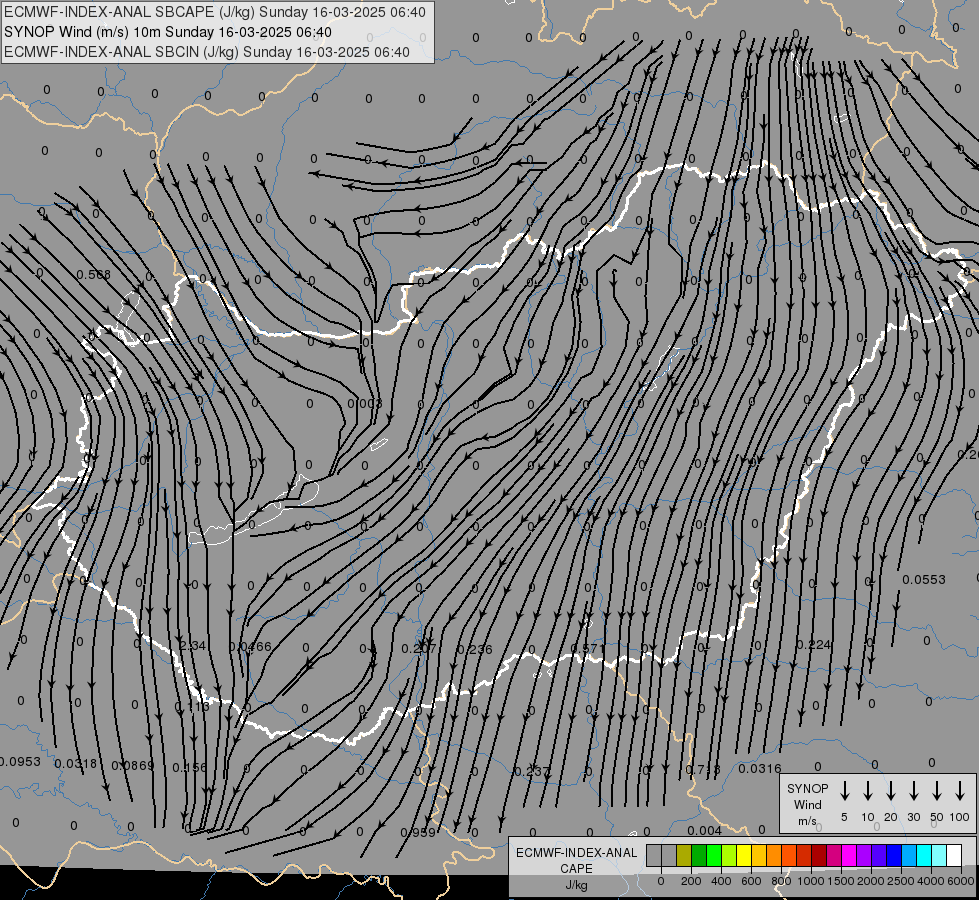Click the 1000 tick on CAPE scale
Viewport: 979px width, 900px height.
811,881
